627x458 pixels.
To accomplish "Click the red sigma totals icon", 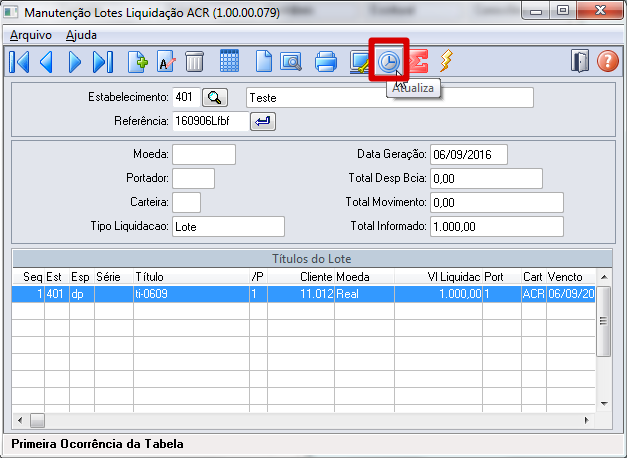I will tap(418, 61).
